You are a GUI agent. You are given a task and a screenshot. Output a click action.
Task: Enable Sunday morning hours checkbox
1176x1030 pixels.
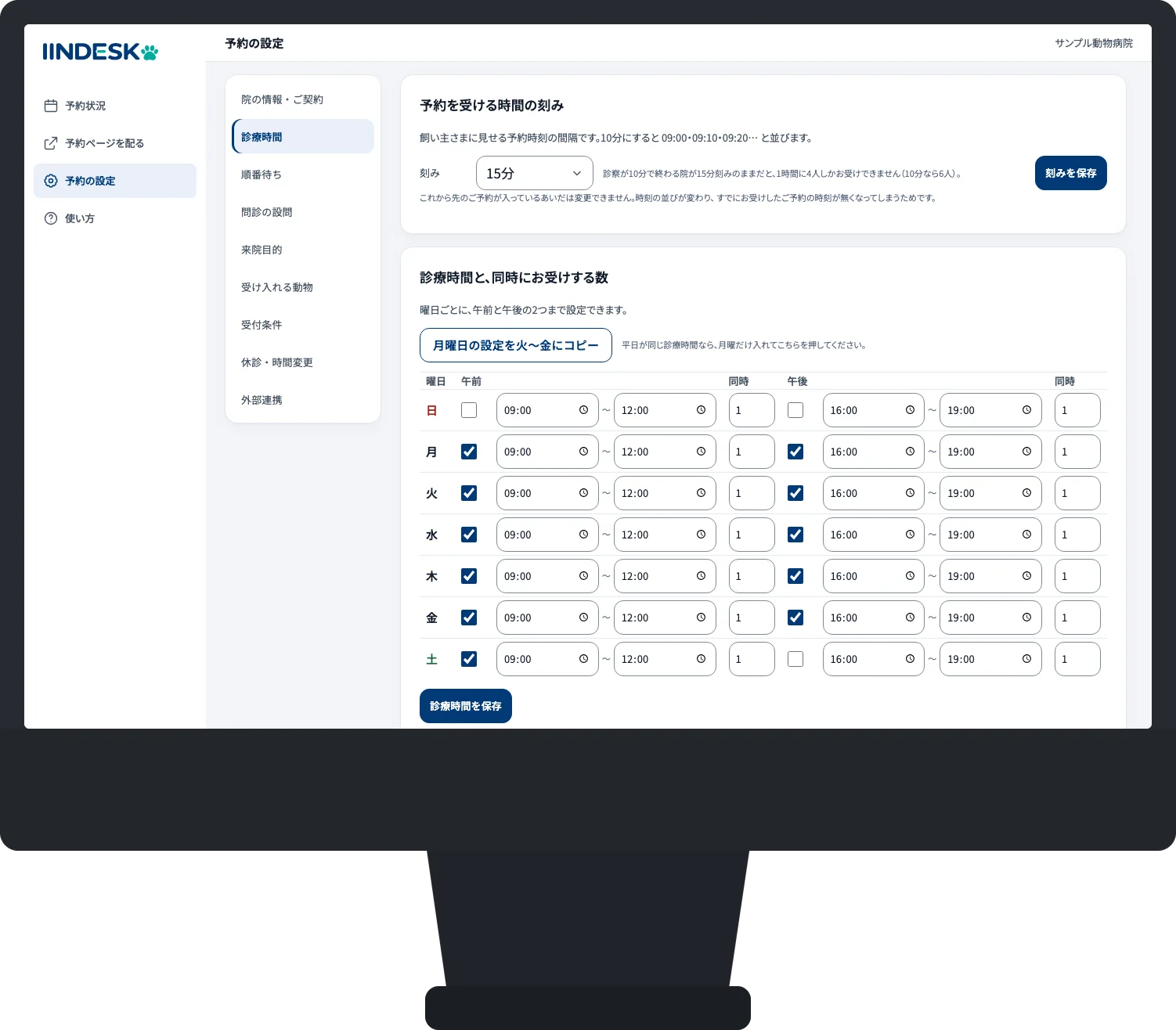tap(469, 410)
